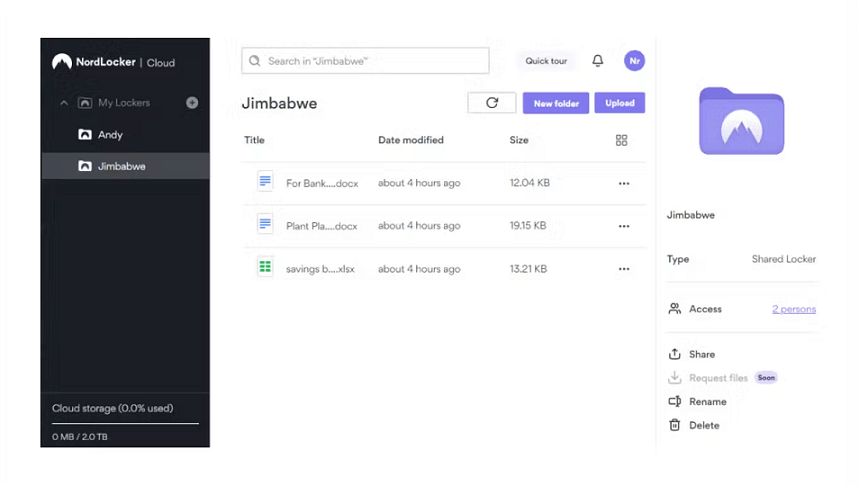Focus the Search in Jimbabwe field
The height and width of the screenshot is (486, 859).
pos(366,61)
